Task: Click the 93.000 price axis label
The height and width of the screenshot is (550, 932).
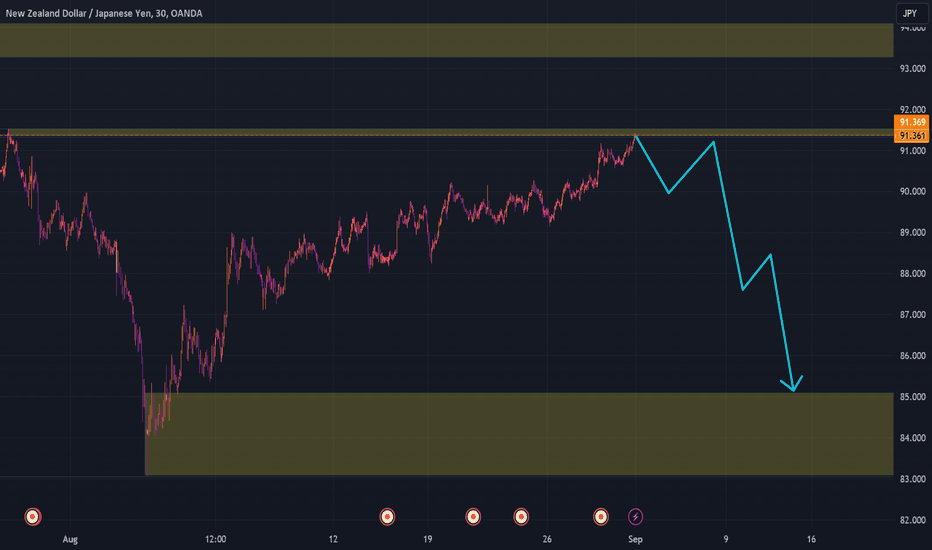Action: 912,69
